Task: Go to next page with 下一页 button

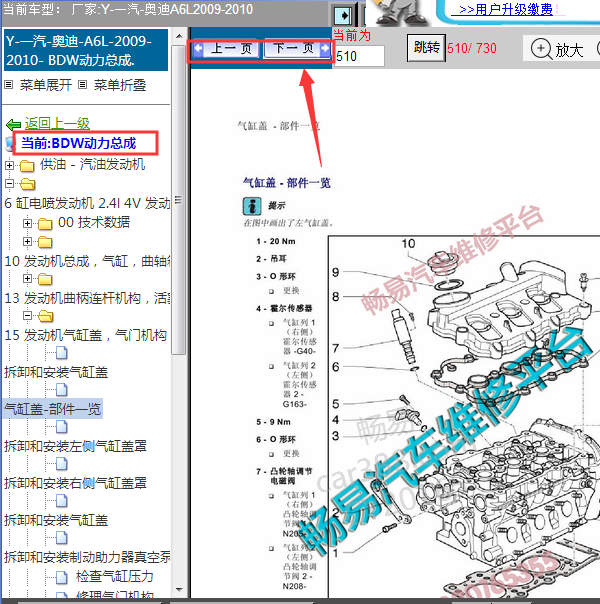Action: click(297, 49)
